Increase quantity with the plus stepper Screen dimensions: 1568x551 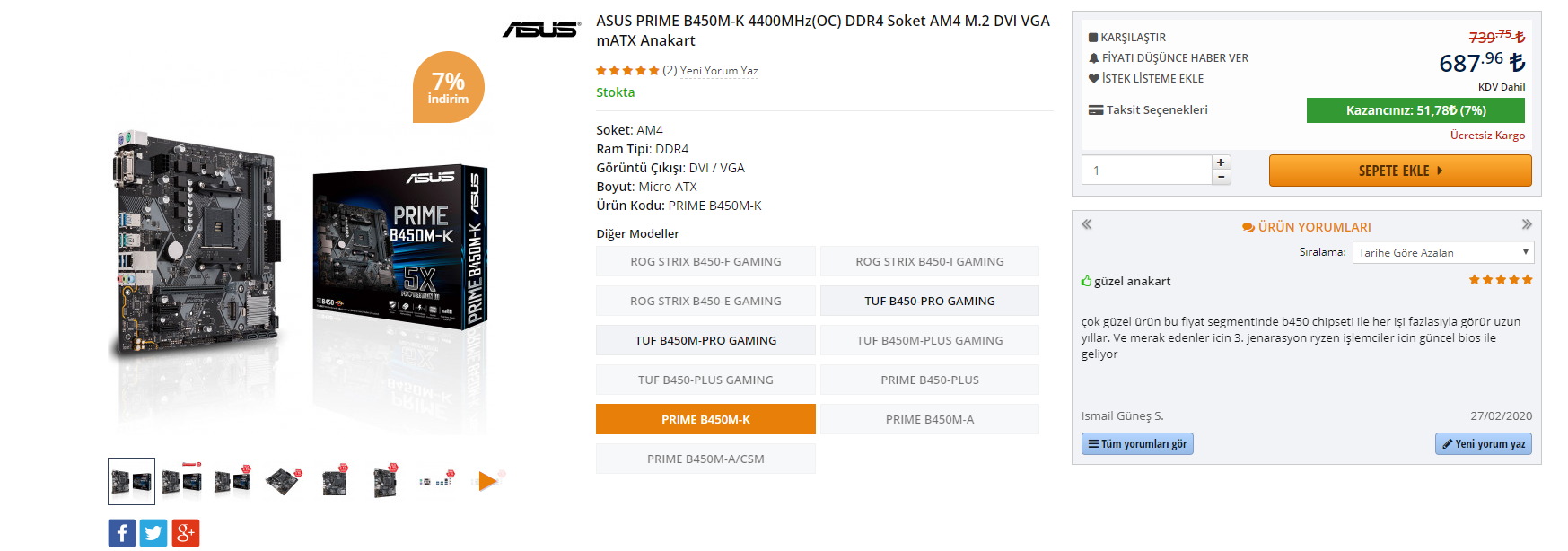(x=1221, y=162)
